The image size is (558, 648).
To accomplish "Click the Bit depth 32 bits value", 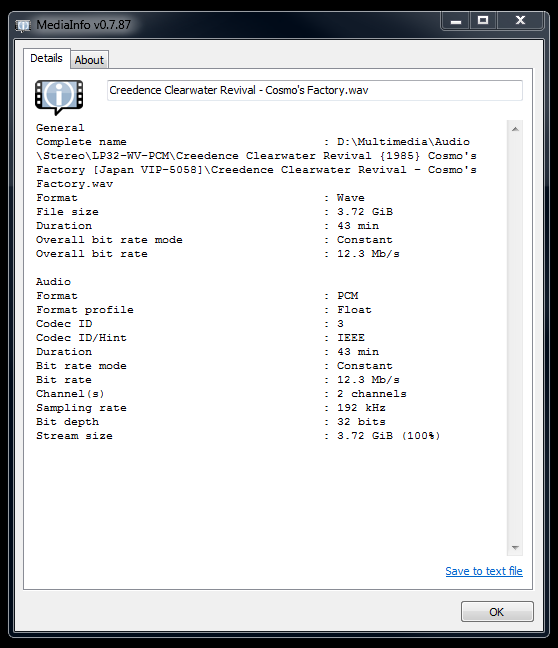I will click(x=361, y=422).
